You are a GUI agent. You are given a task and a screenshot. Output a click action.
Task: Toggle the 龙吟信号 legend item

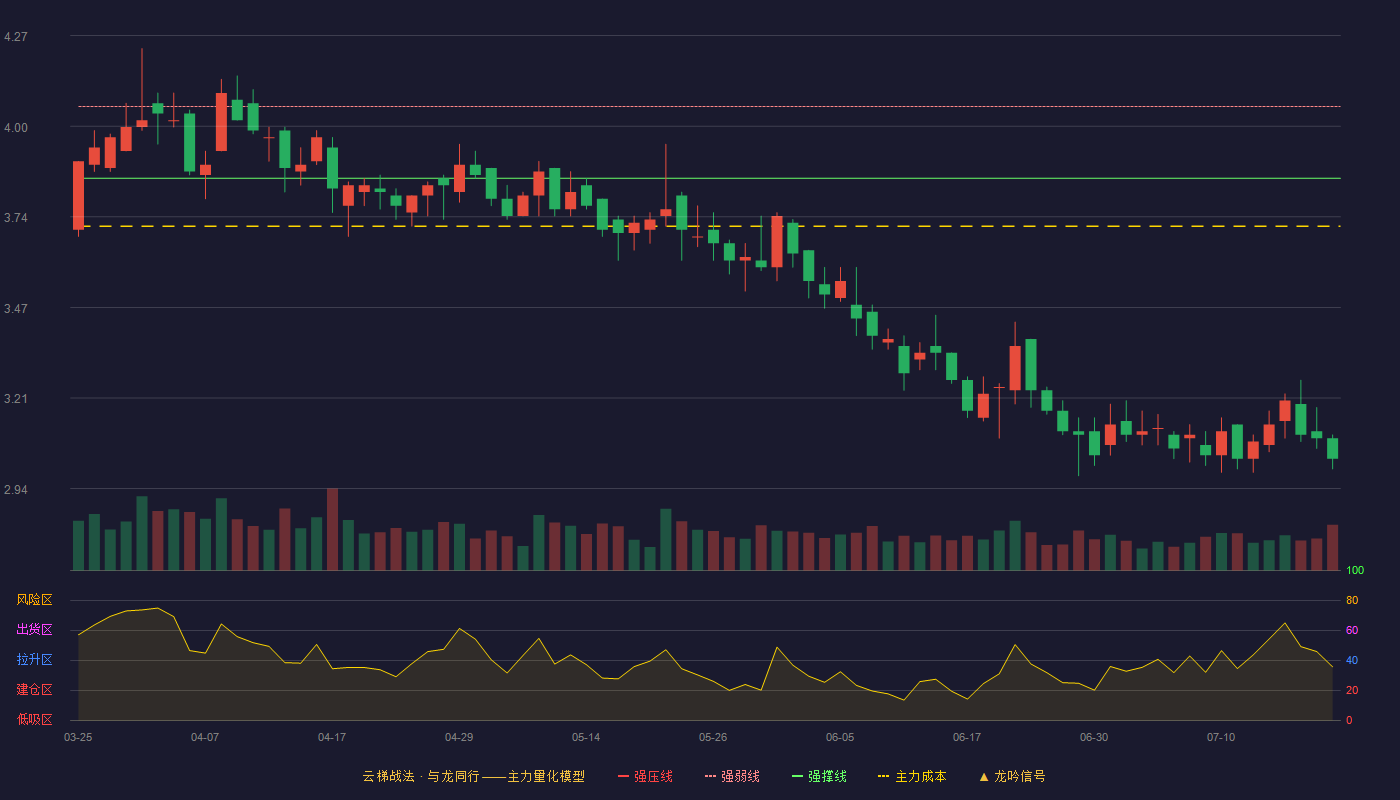1012,776
